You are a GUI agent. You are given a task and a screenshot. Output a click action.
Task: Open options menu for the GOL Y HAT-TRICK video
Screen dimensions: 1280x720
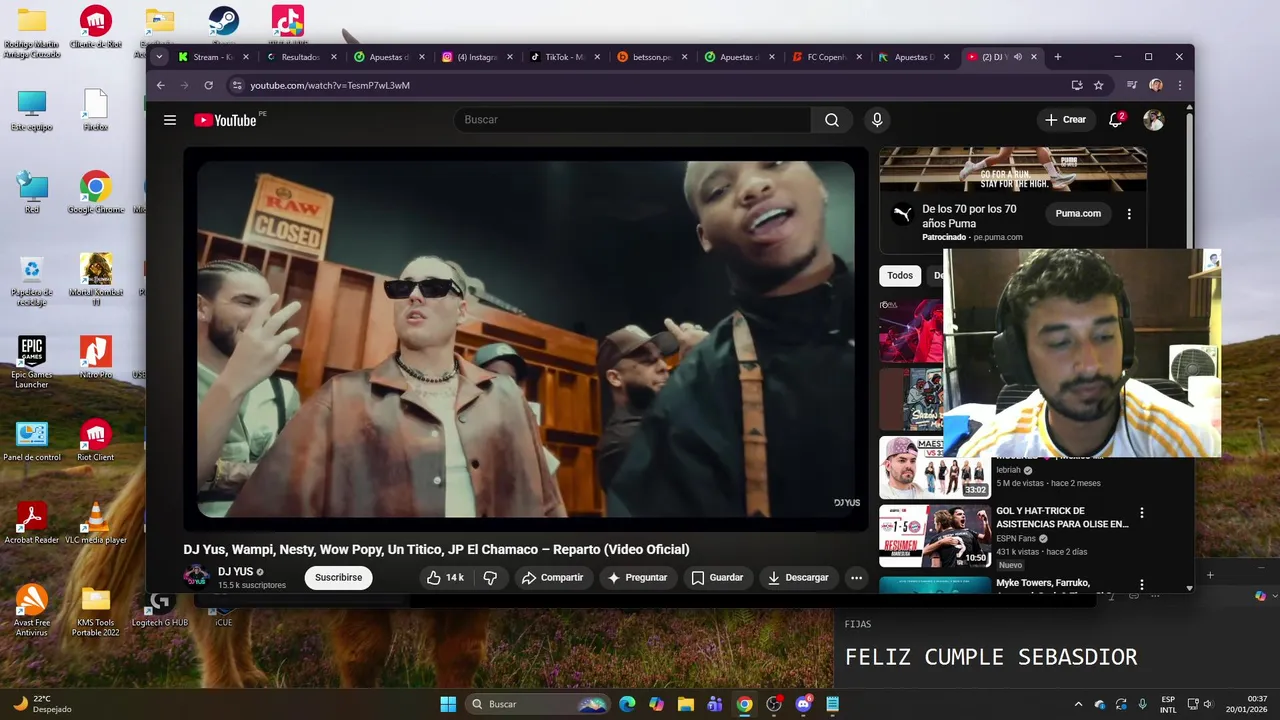coord(1142,513)
